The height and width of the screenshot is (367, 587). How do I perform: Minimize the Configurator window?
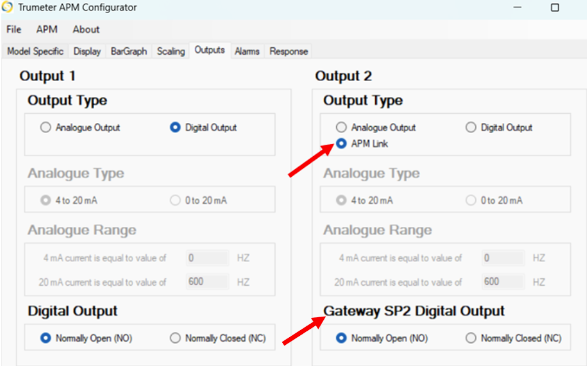pyautogui.click(x=517, y=7)
